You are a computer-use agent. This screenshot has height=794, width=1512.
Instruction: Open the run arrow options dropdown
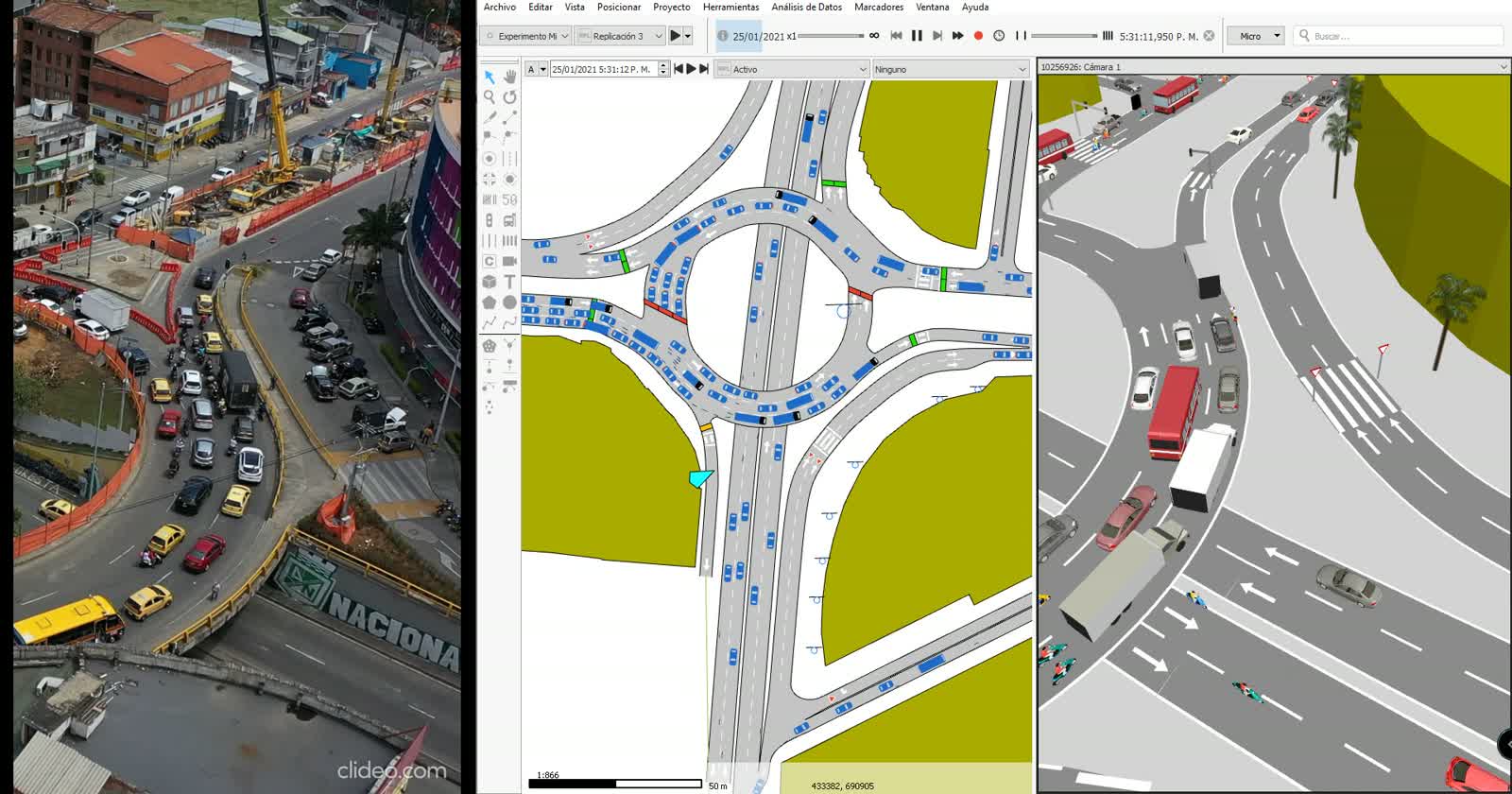(688, 36)
